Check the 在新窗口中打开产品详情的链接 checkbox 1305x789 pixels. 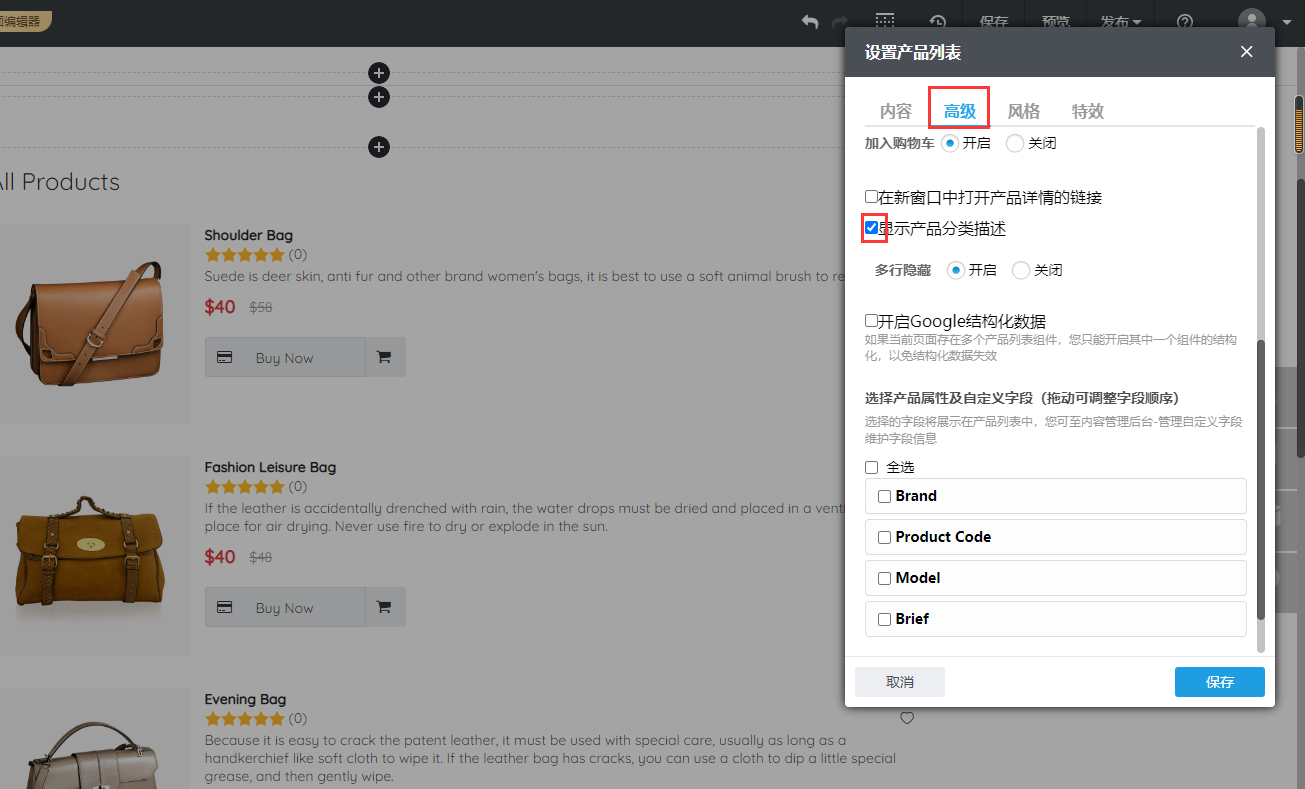coord(872,197)
